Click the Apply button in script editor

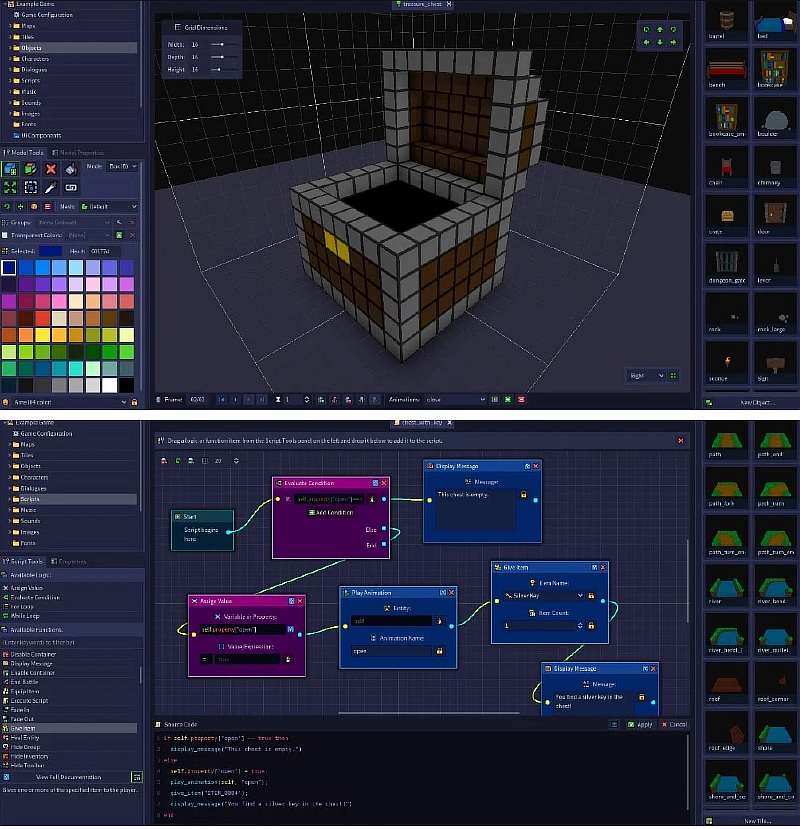tap(642, 724)
